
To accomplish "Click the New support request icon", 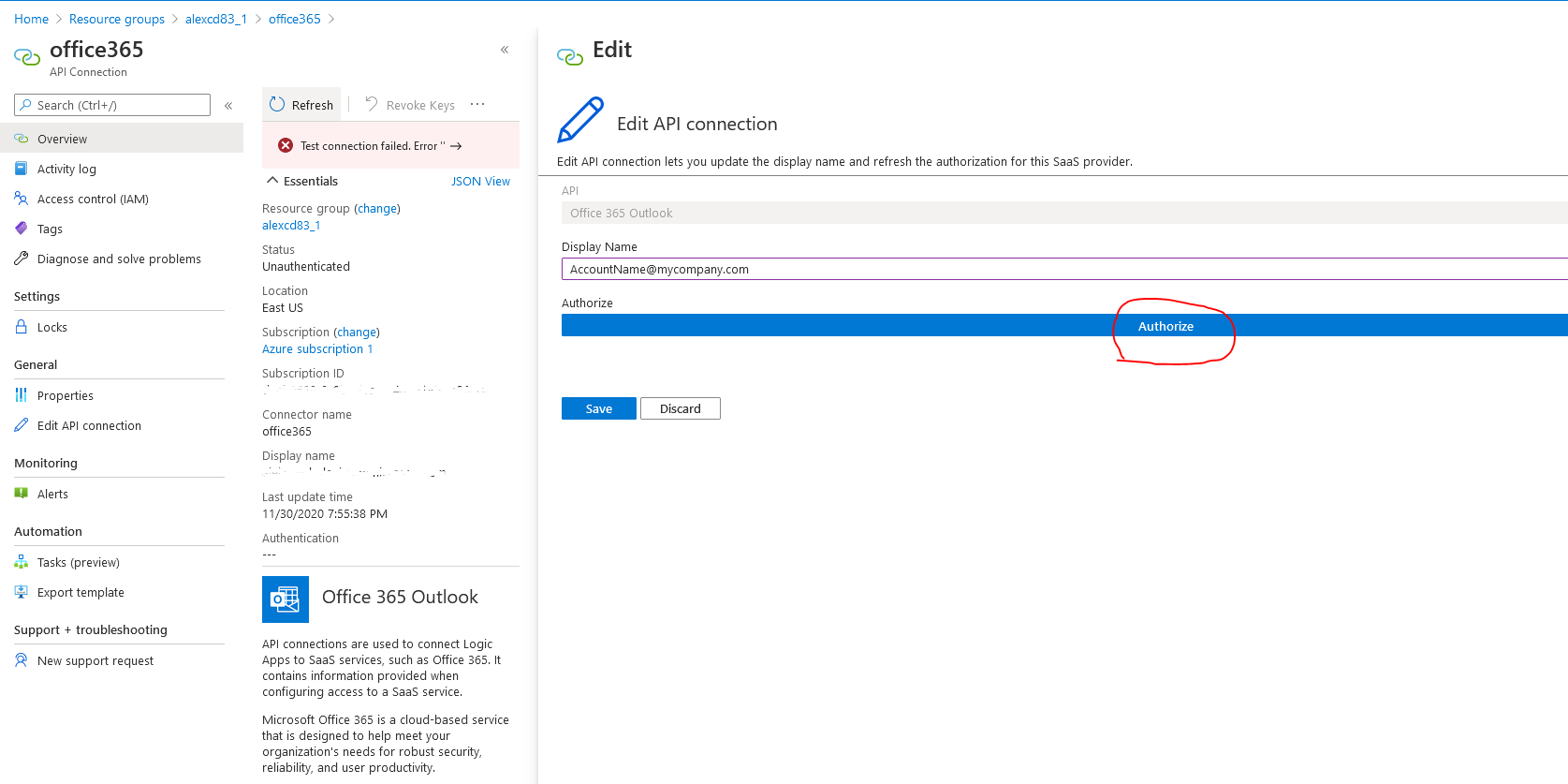I will [x=21, y=660].
